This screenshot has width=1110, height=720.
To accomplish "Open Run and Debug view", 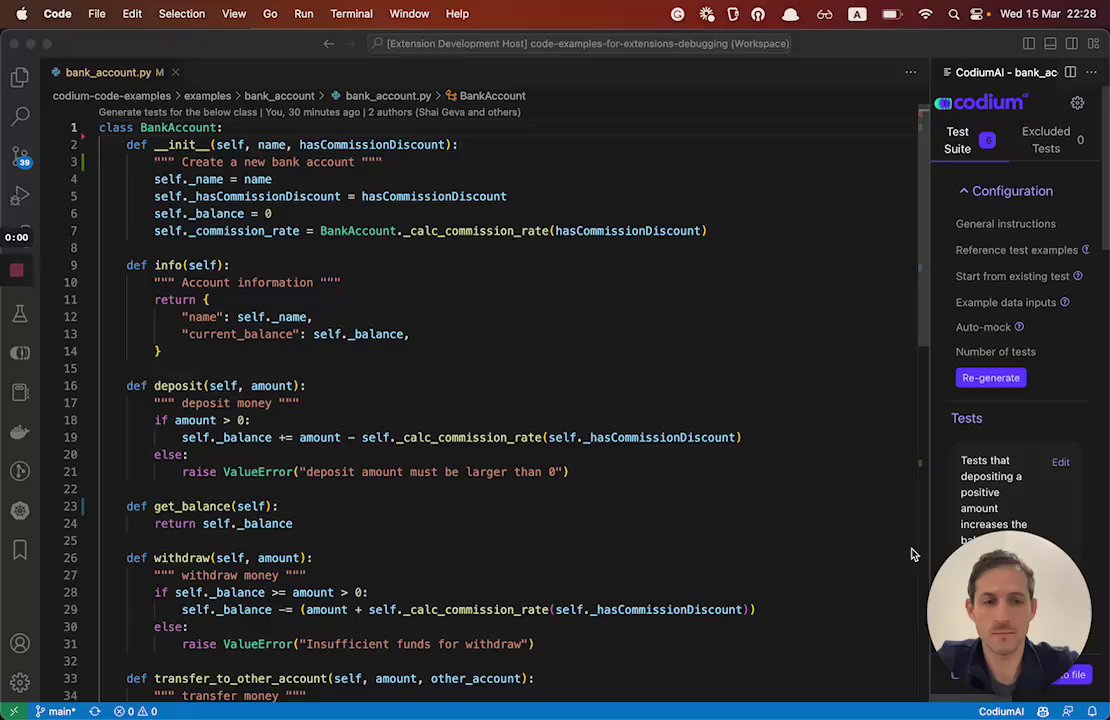I will [20, 195].
